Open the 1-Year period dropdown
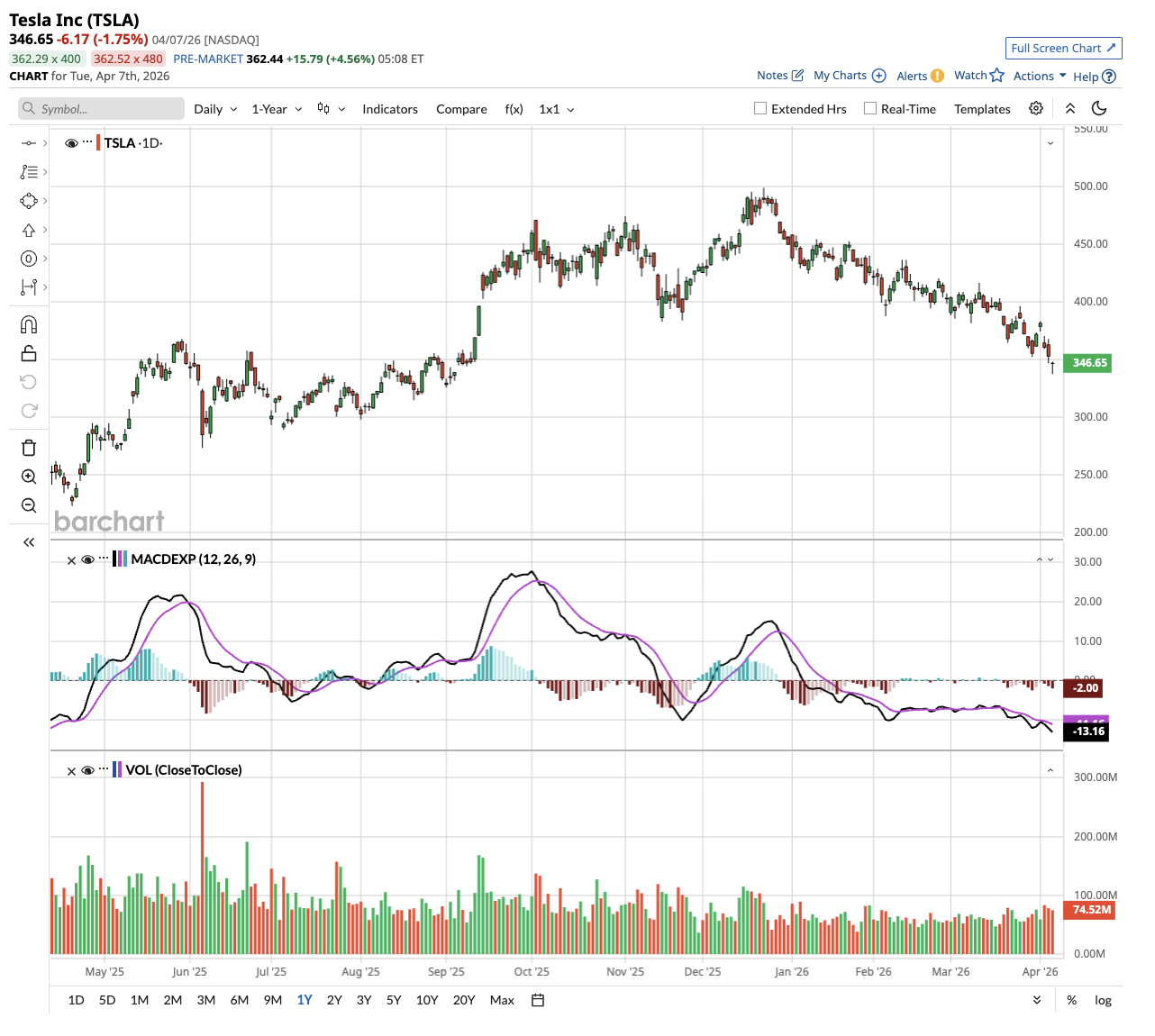The height and width of the screenshot is (1036, 1155). [277, 109]
